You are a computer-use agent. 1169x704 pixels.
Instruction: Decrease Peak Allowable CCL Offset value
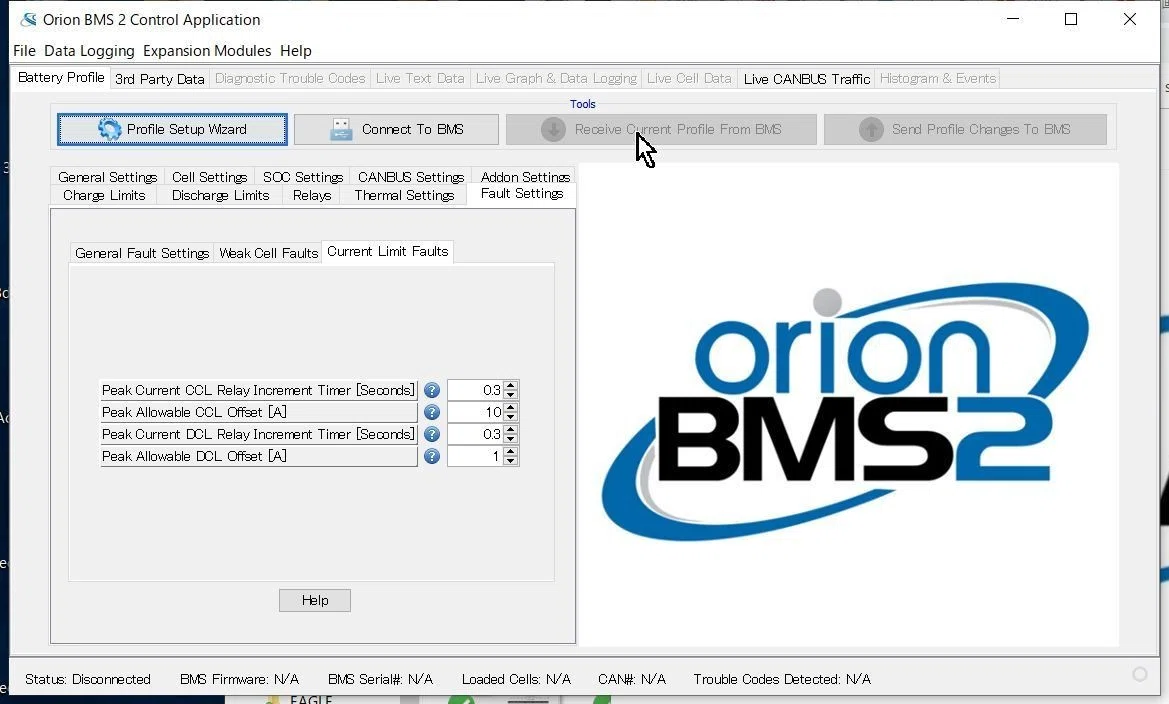[511, 417]
